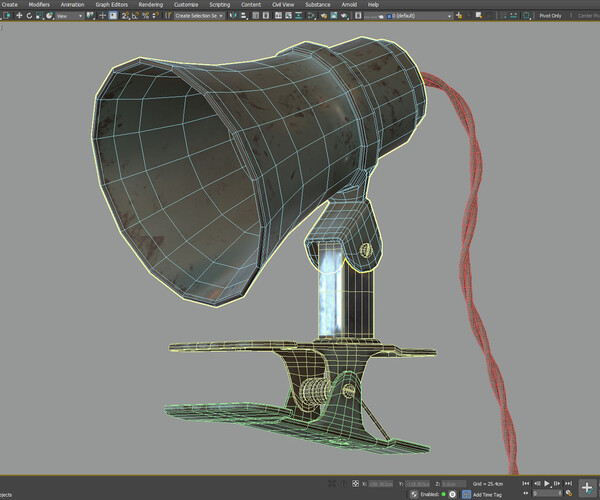Open the Schematic View icon
This screenshot has width=600, height=500.
298,16
